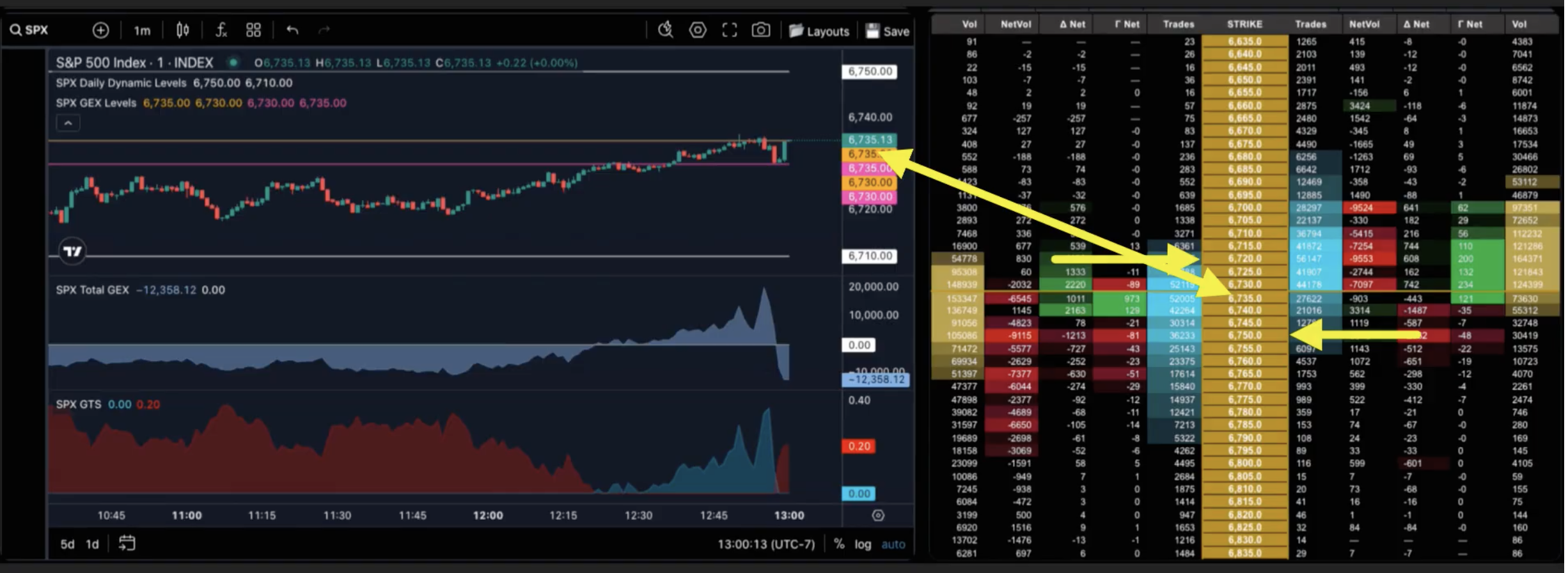Sort by right Γ Net column header
Screen dimensions: 1568x573
click(1470, 24)
